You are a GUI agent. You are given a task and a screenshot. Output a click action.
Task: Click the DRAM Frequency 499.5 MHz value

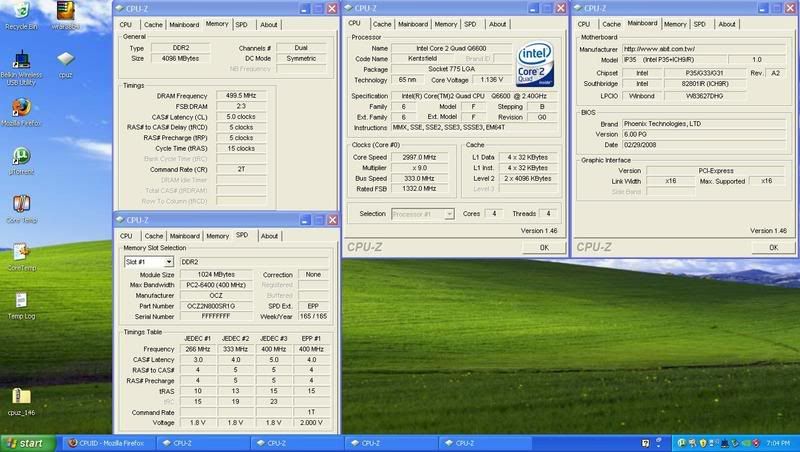[241, 95]
